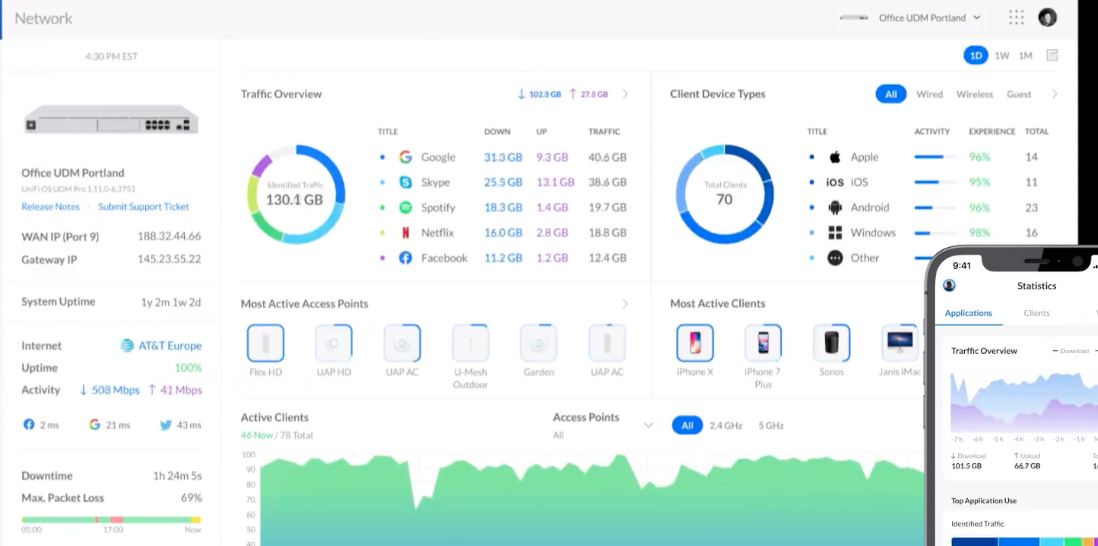Select the iPhone X client
This screenshot has width=1098, height=546.
tap(695, 343)
